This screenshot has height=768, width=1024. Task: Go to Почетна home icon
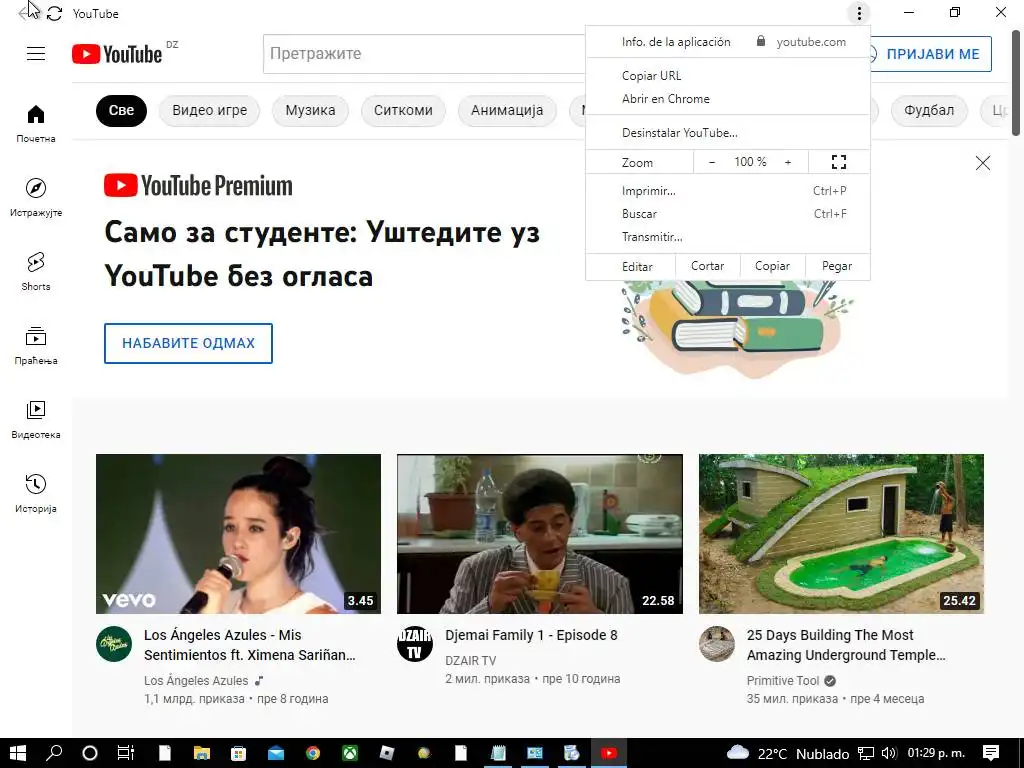click(36, 124)
